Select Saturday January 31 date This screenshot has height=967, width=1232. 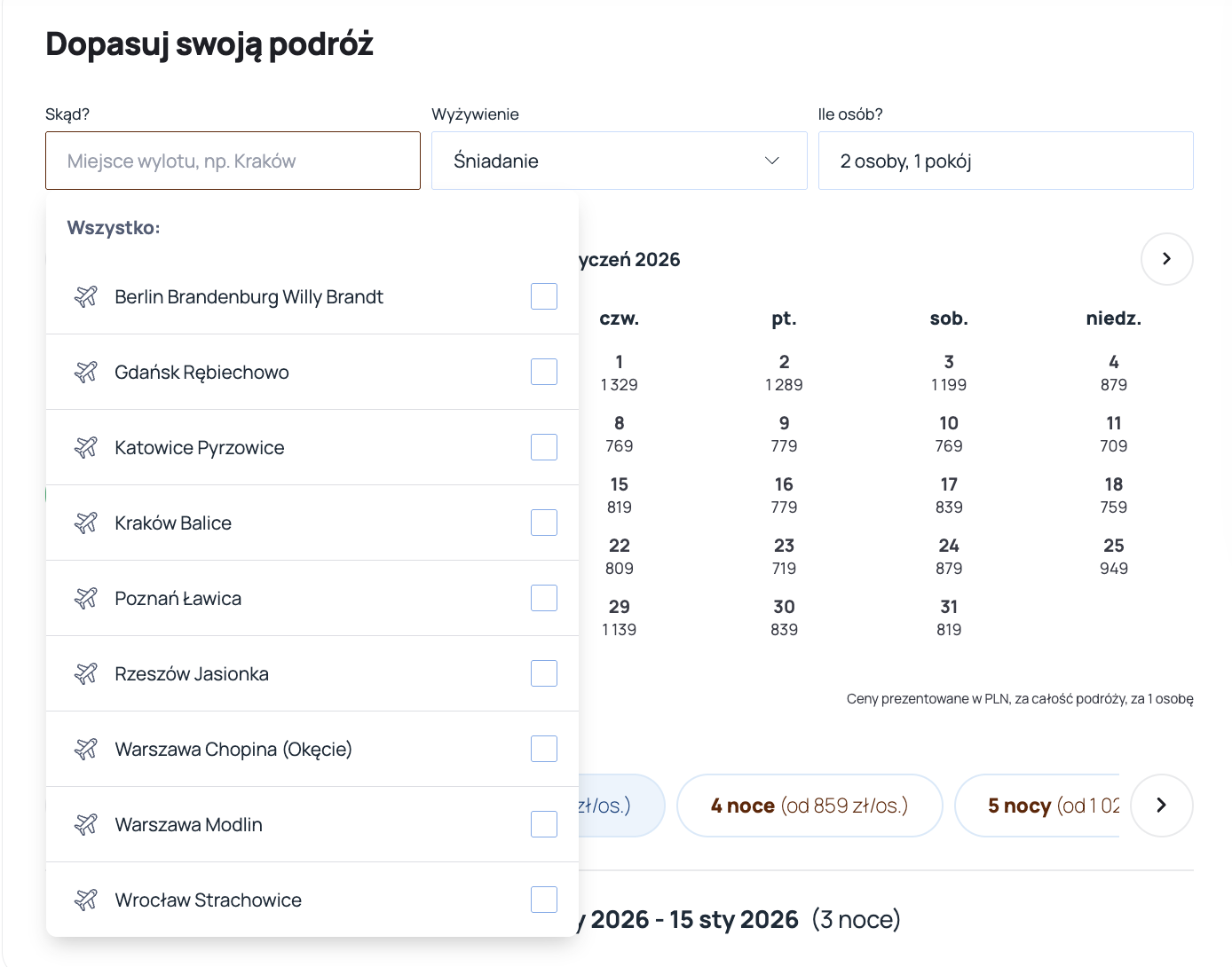click(x=949, y=617)
